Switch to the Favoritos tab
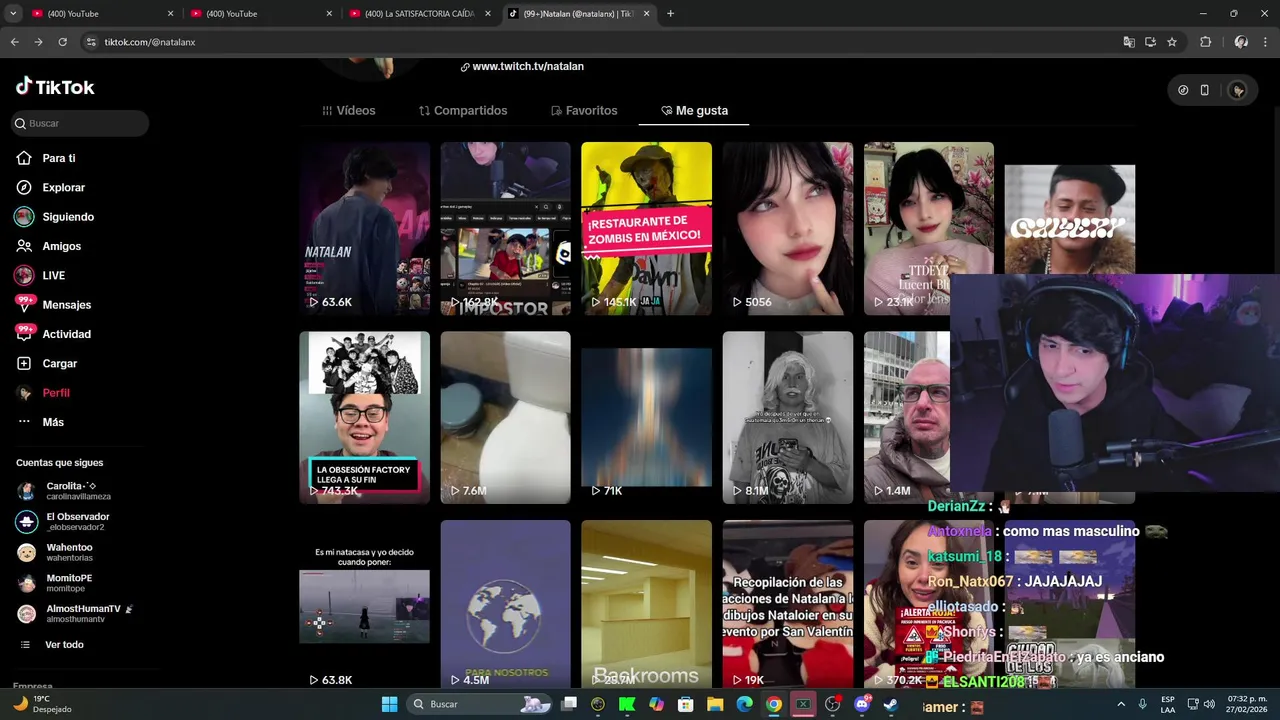Image resolution: width=1280 pixels, height=720 pixels. pos(584,110)
